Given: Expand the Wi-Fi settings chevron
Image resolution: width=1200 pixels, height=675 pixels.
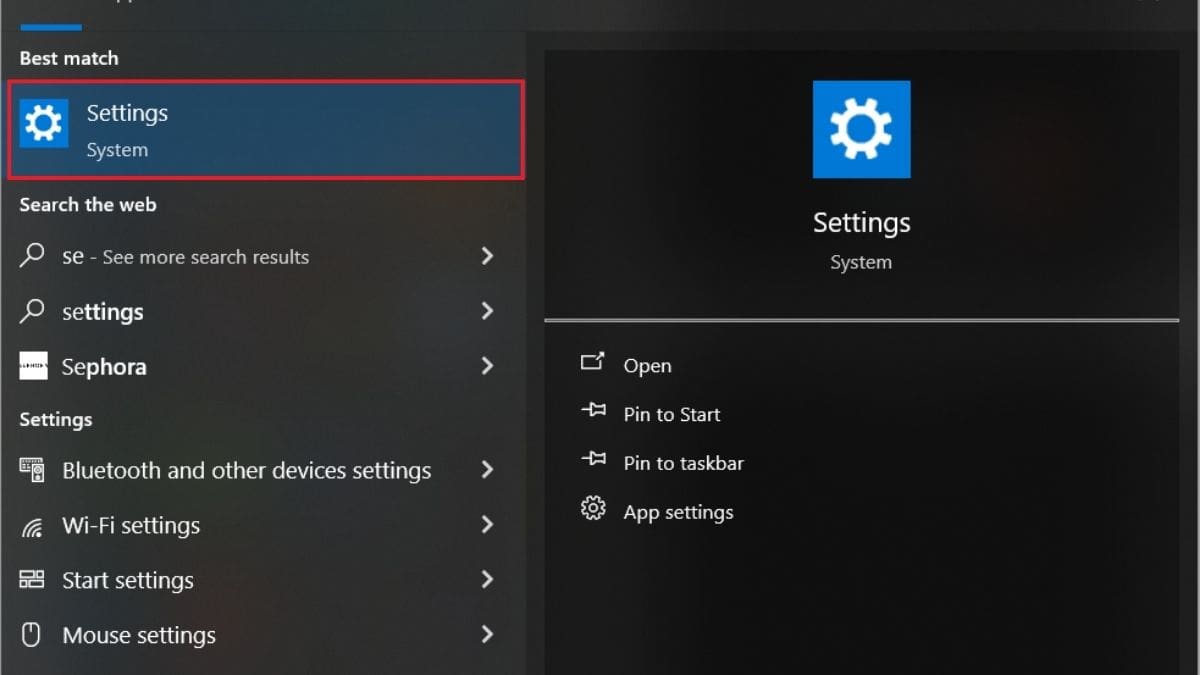Looking at the screenshot, I should point(487,524).
